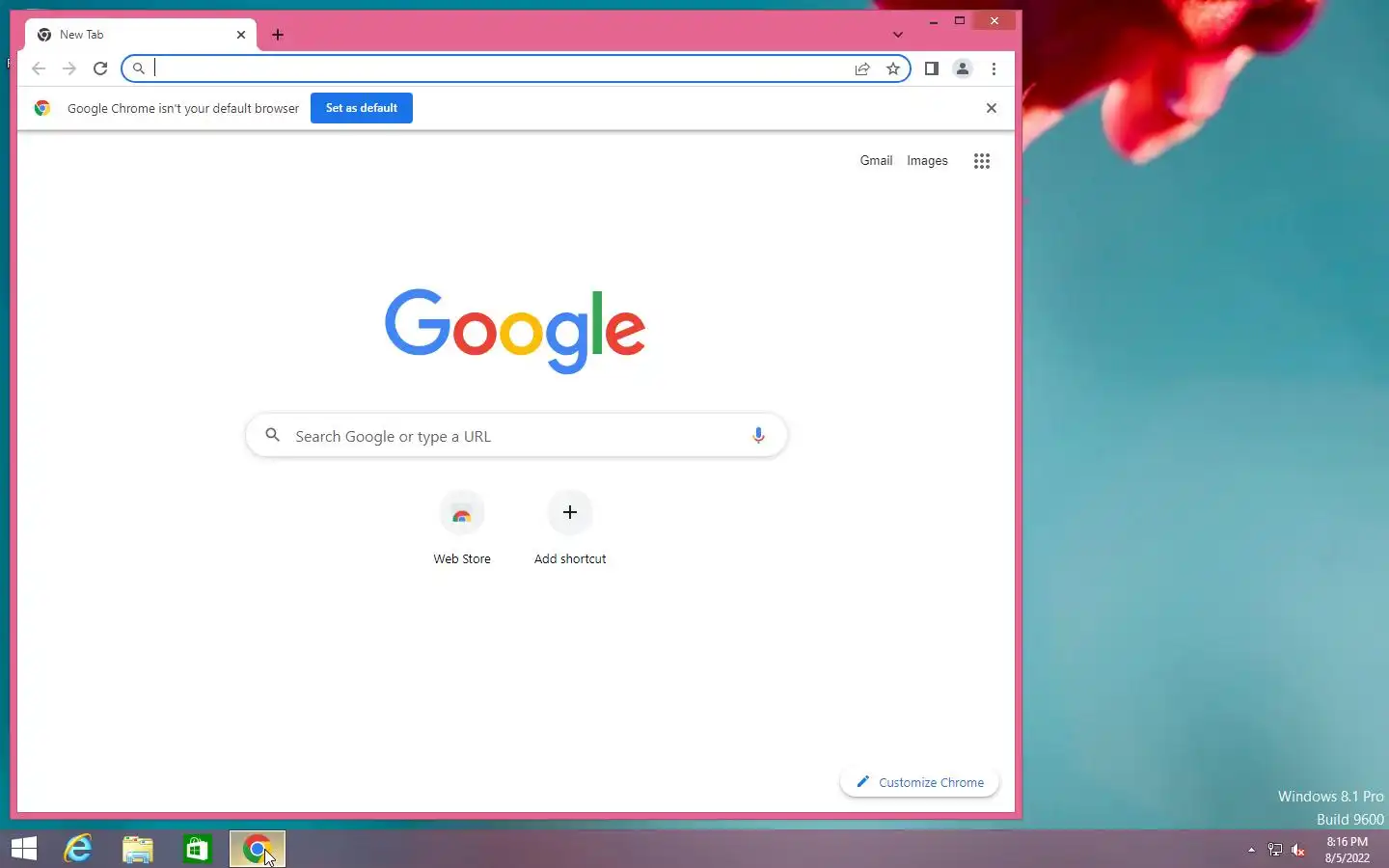Start voice search with microphone icon

click(x=758, y=436)
